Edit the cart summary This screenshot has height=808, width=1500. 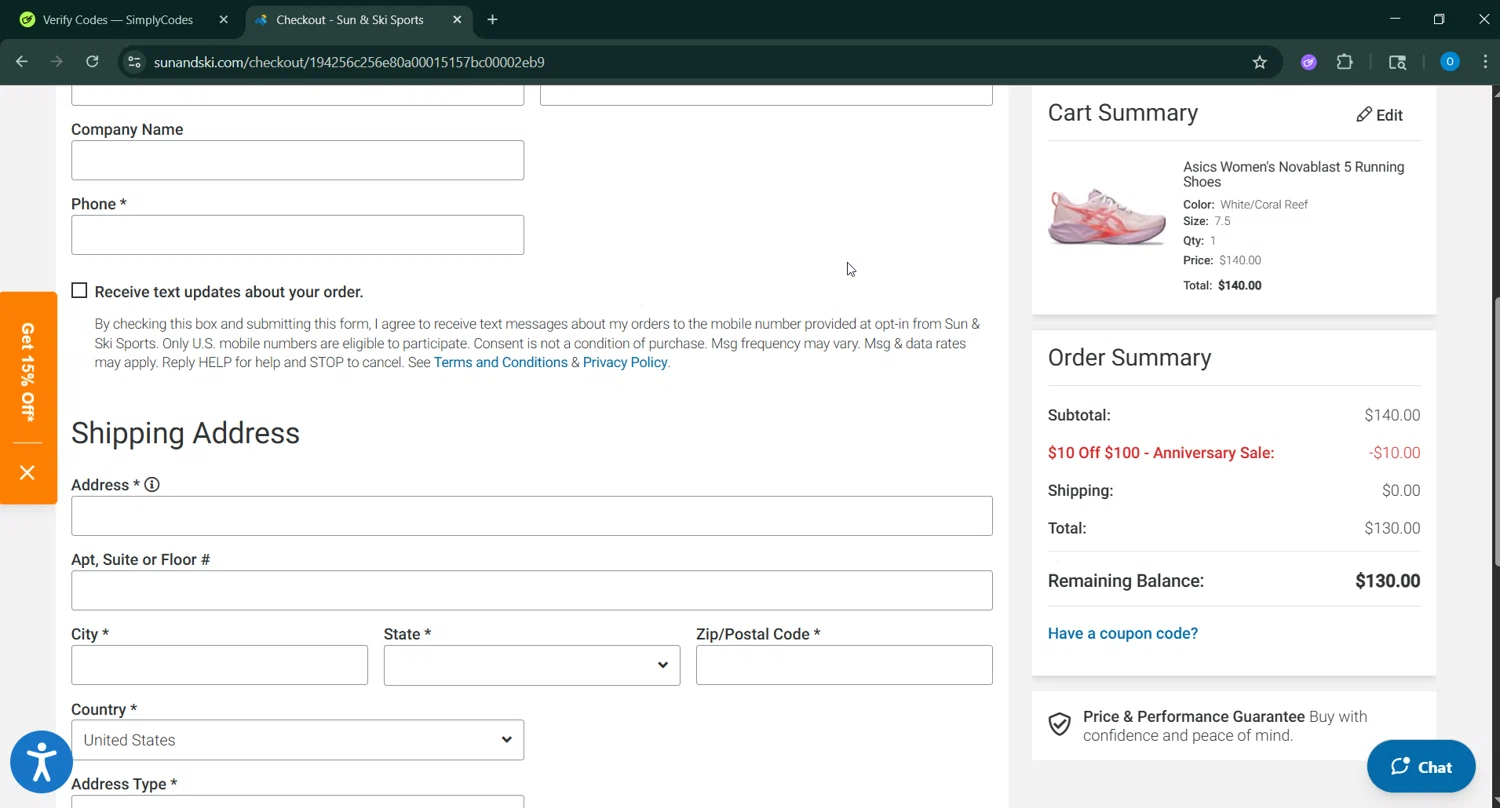1379,115
